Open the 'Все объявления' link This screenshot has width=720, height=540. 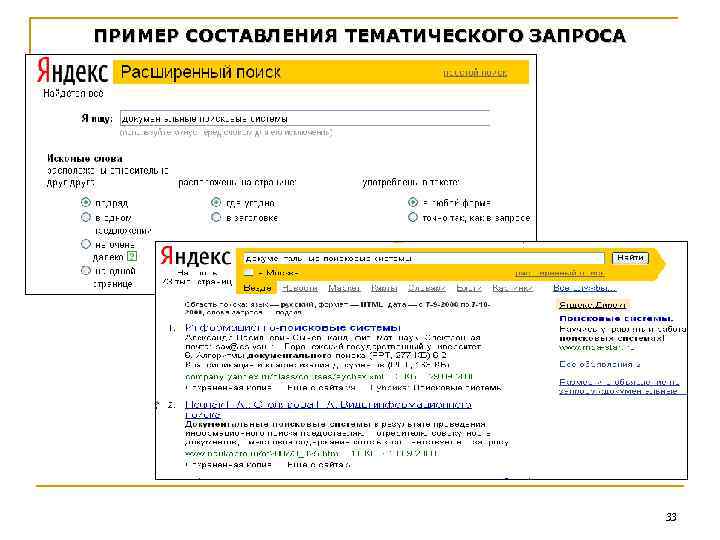pos(599,364)
